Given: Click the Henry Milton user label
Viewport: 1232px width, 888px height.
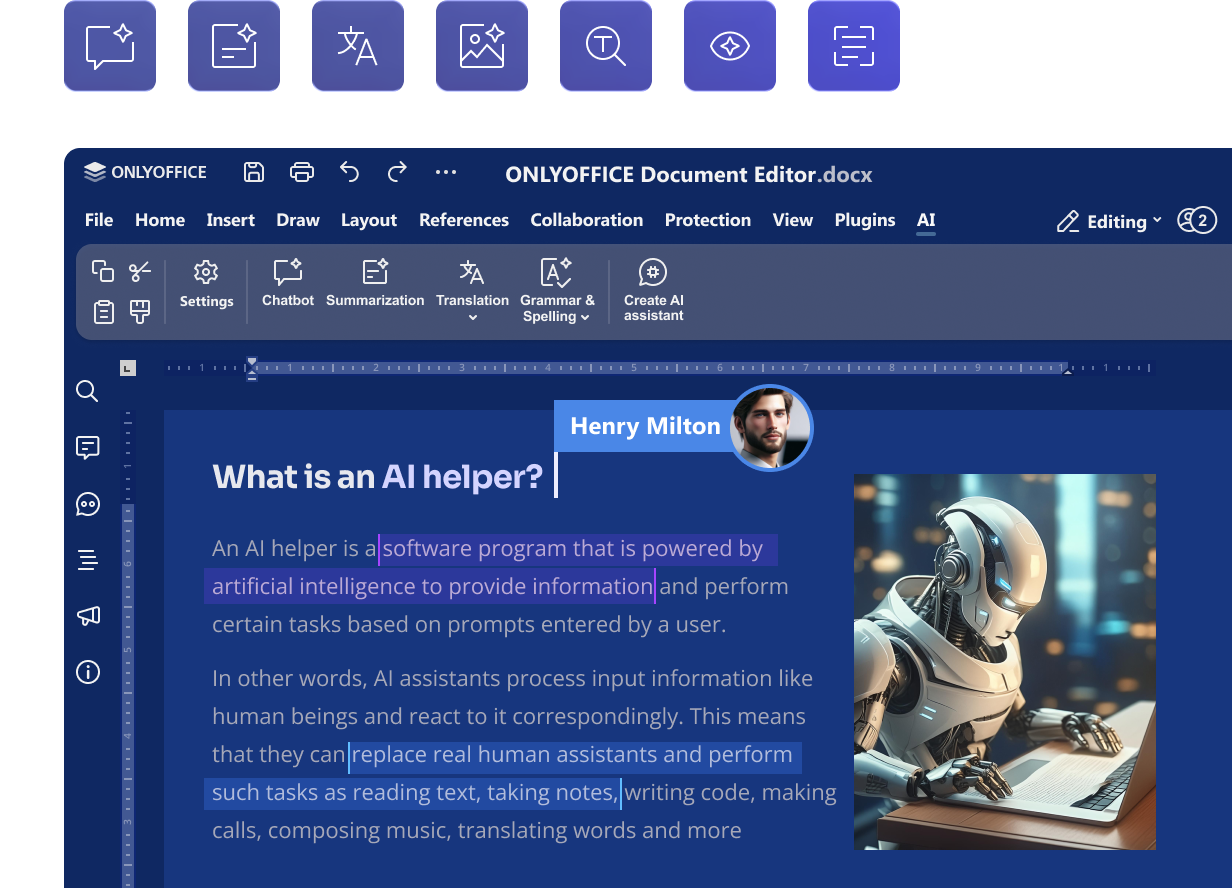Looking at the screenshot, I should pos(645,426).
